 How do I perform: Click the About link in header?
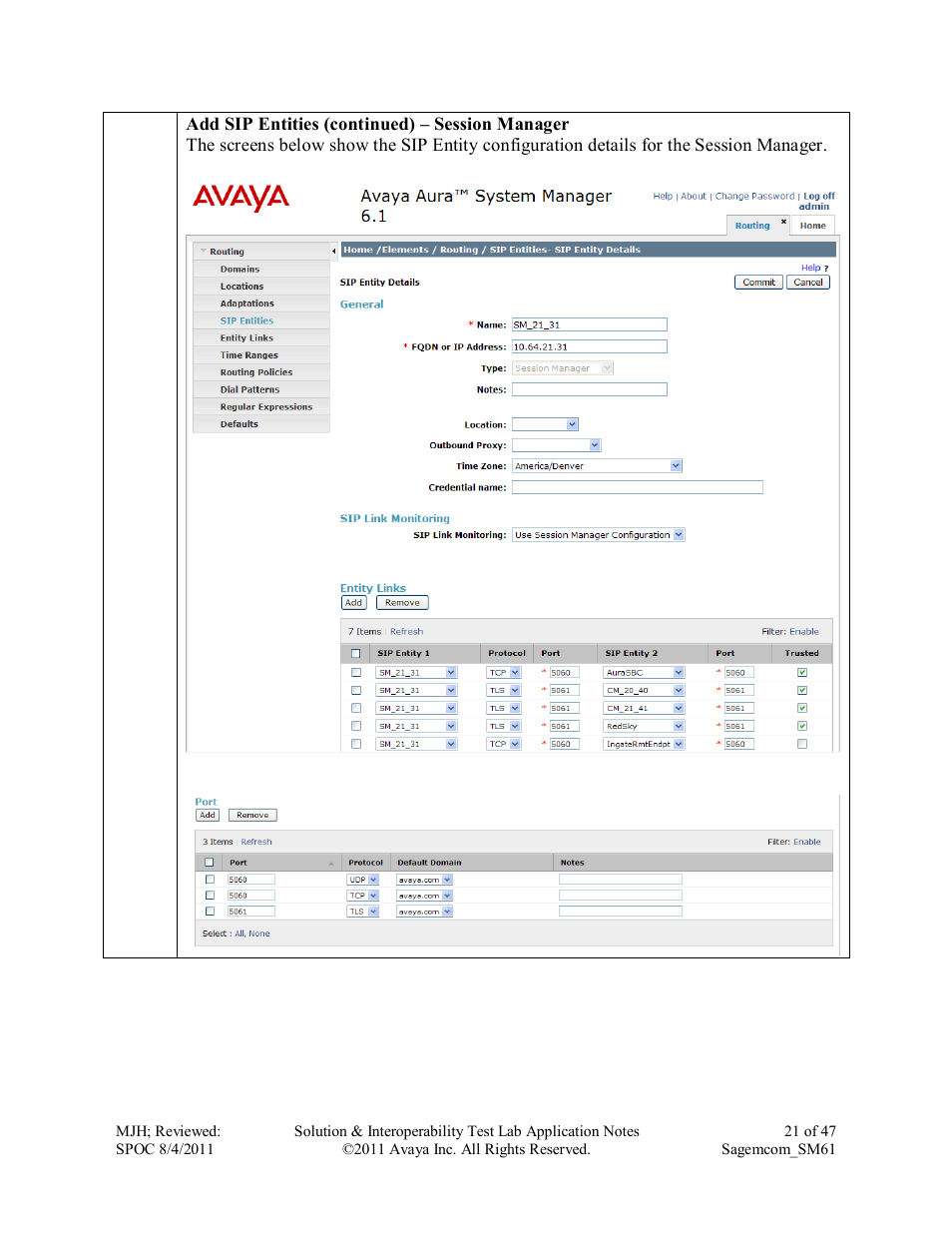click(694, 197)
